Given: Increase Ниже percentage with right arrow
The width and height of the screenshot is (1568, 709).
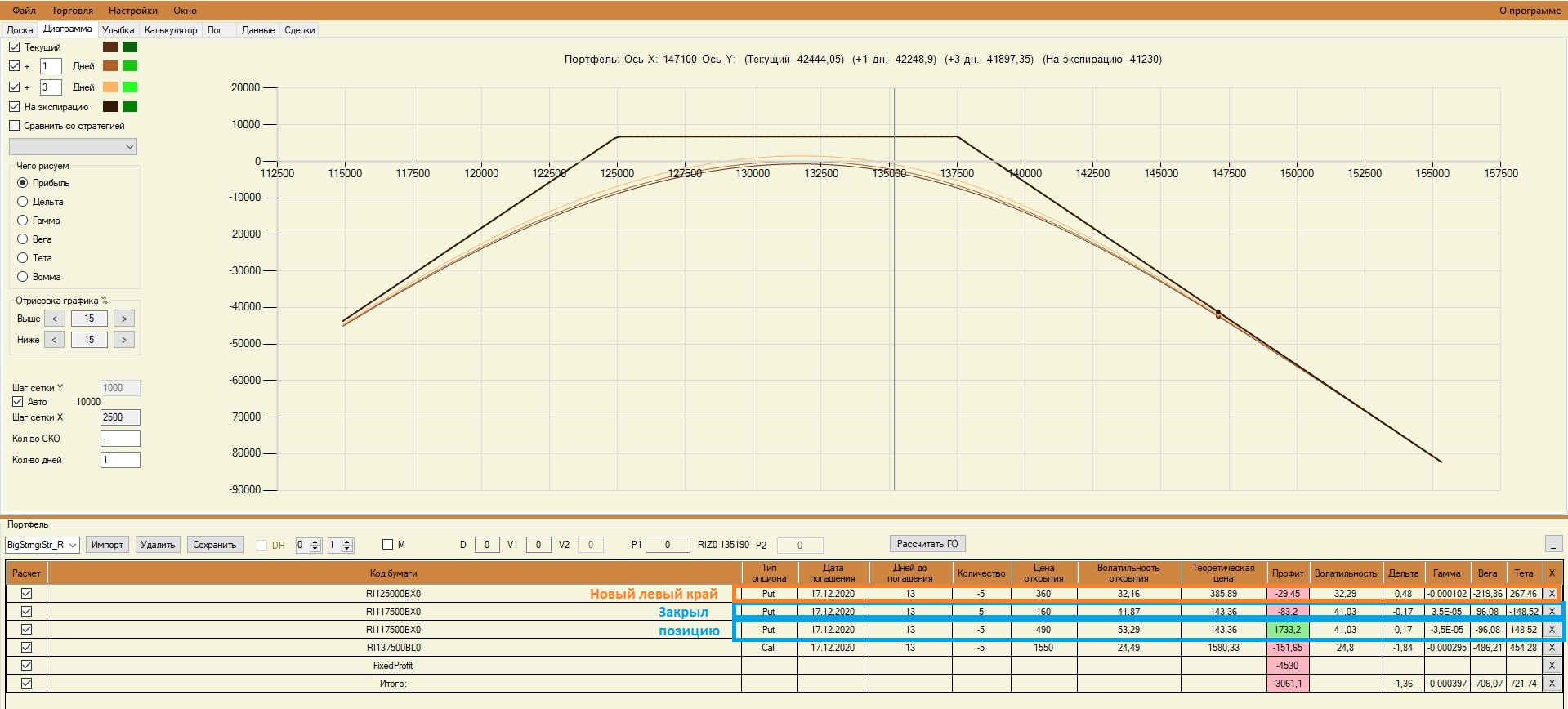Looking at the screenshot, I should tap(124, 340).
